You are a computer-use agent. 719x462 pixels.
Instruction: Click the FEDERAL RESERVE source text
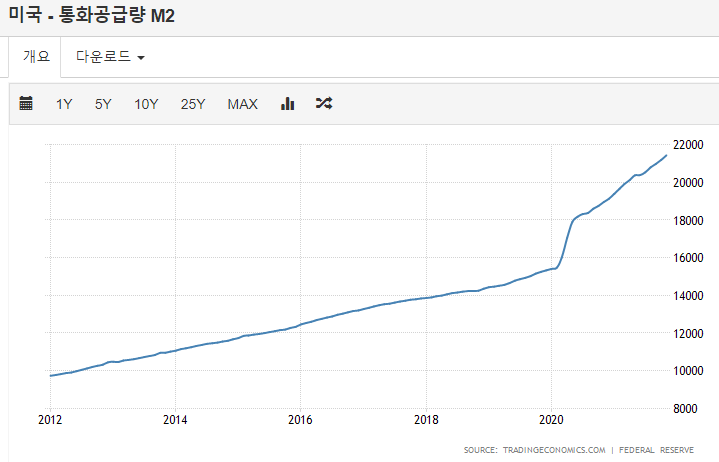tap(656, 450)
